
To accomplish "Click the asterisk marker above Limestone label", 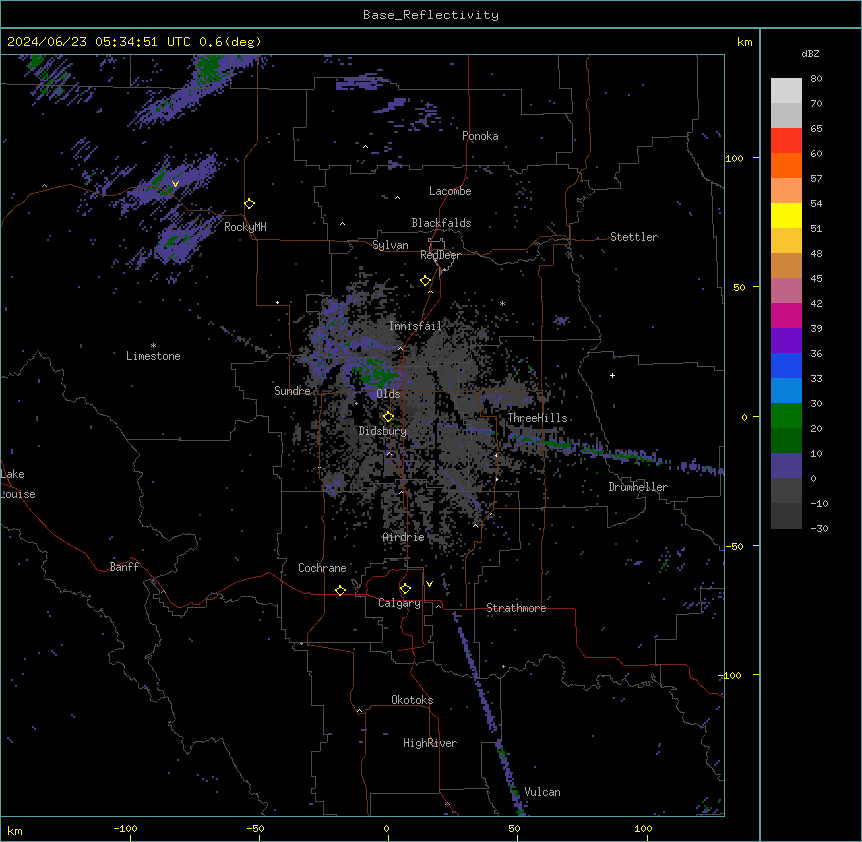I will pos(153,346).
